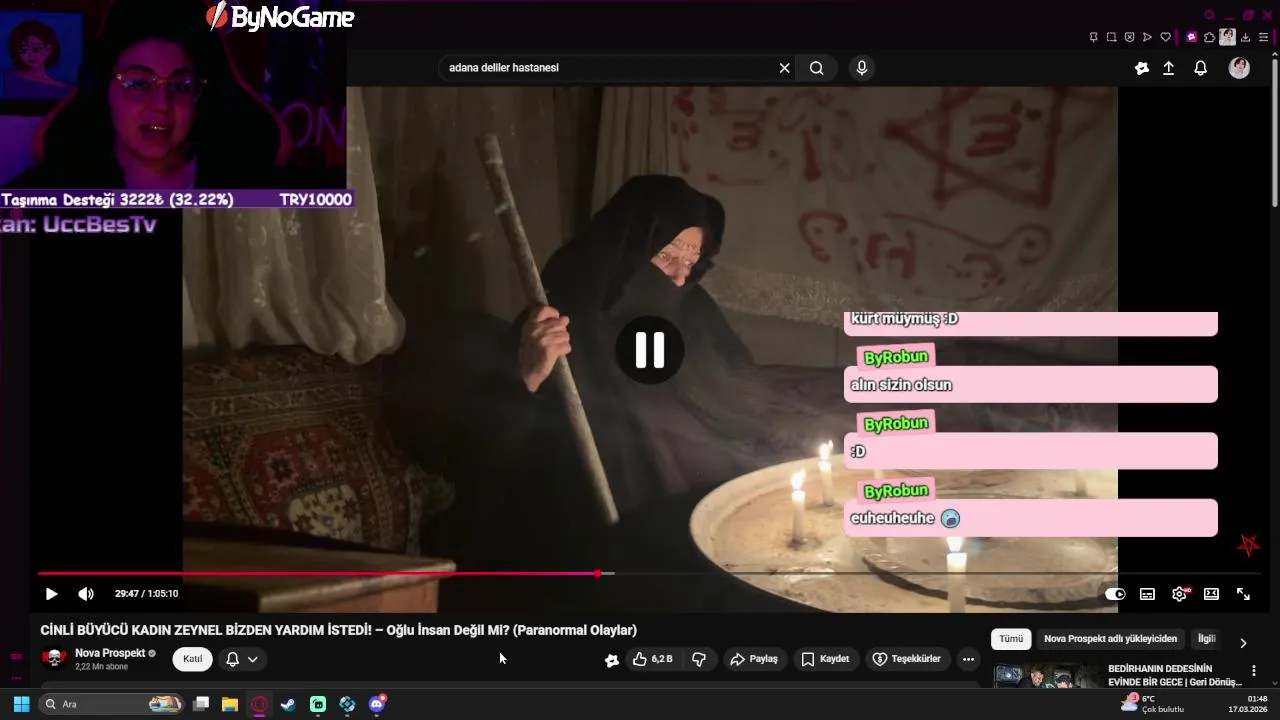Clear the search text with the X
This screenshot has height=720, width=1280.
(x=785, y=68)
